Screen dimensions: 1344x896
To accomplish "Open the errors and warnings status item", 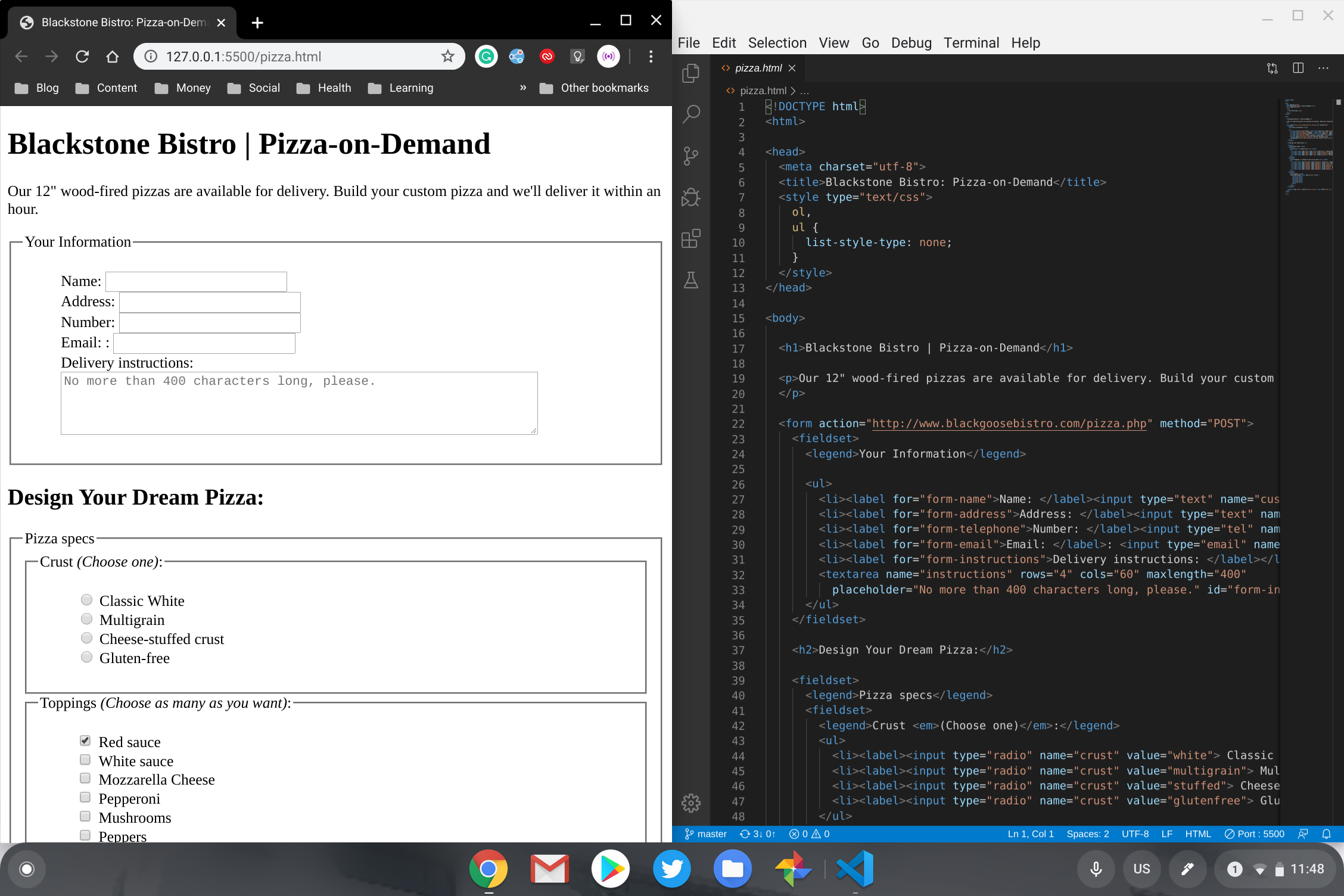I will click(809, 834).
